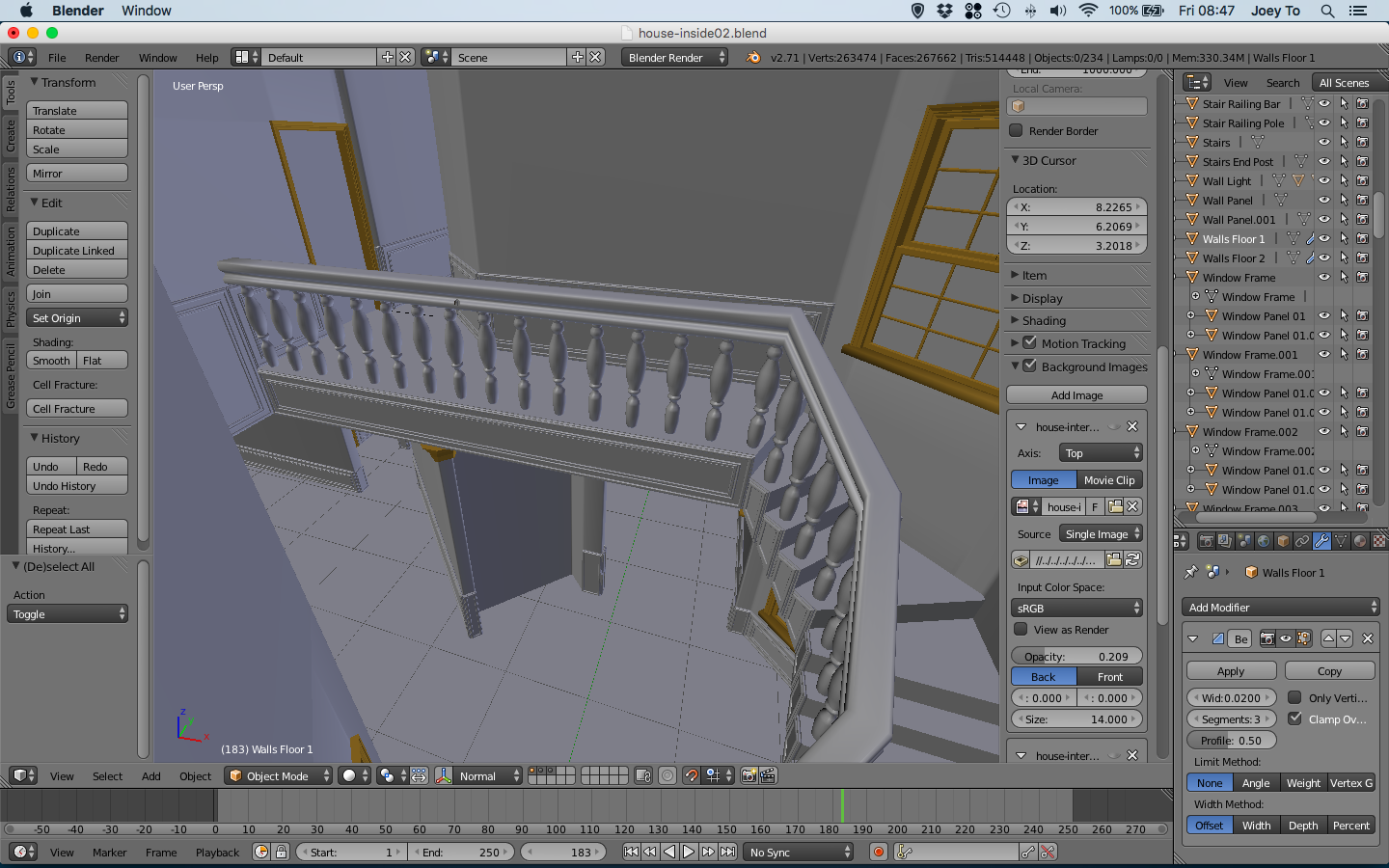Disable the Clamp Overlap checkbox
The image size is (1389, 868).
(1295, 719)
